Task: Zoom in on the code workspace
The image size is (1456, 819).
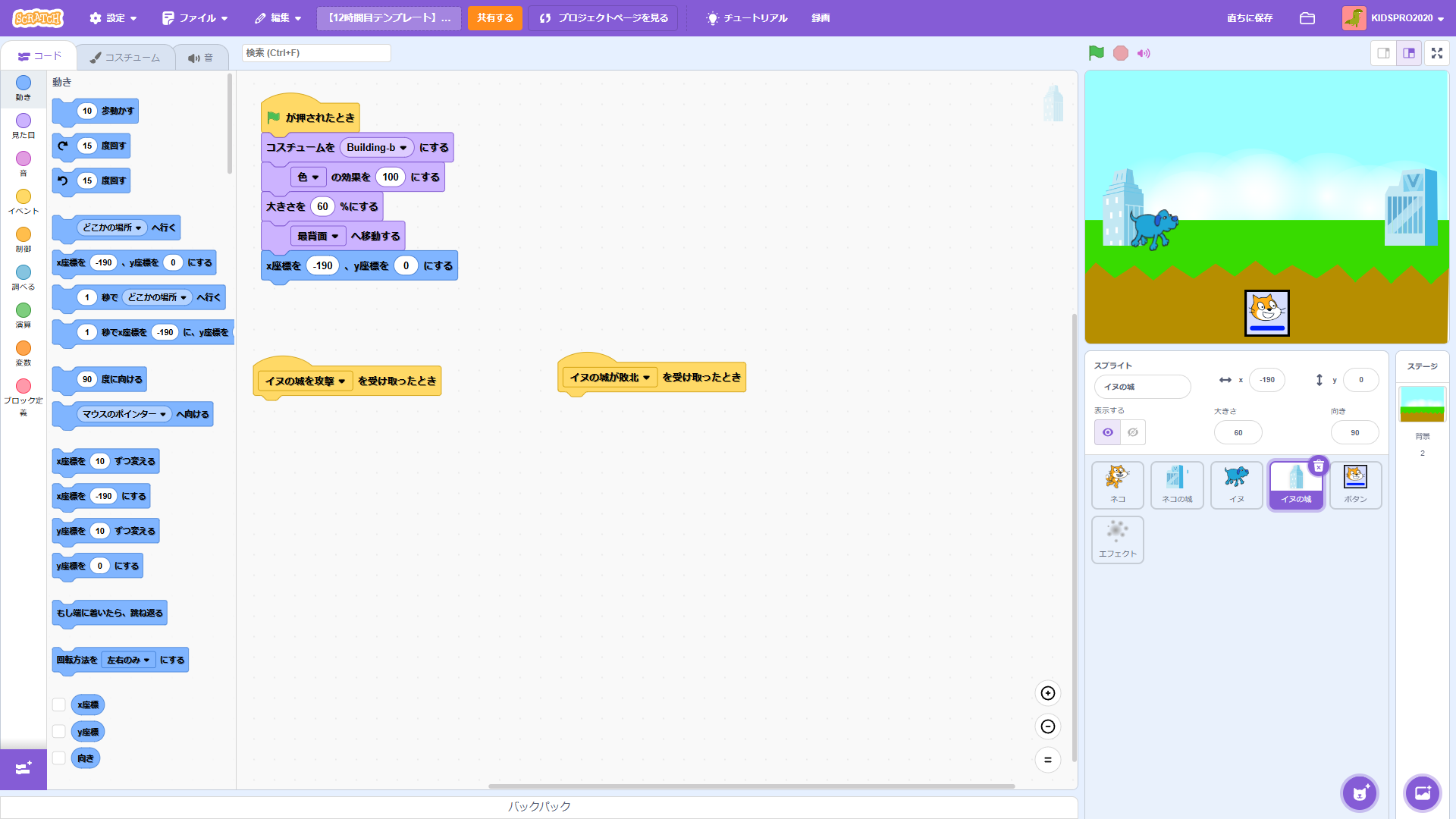Action: coord(1047,693)
